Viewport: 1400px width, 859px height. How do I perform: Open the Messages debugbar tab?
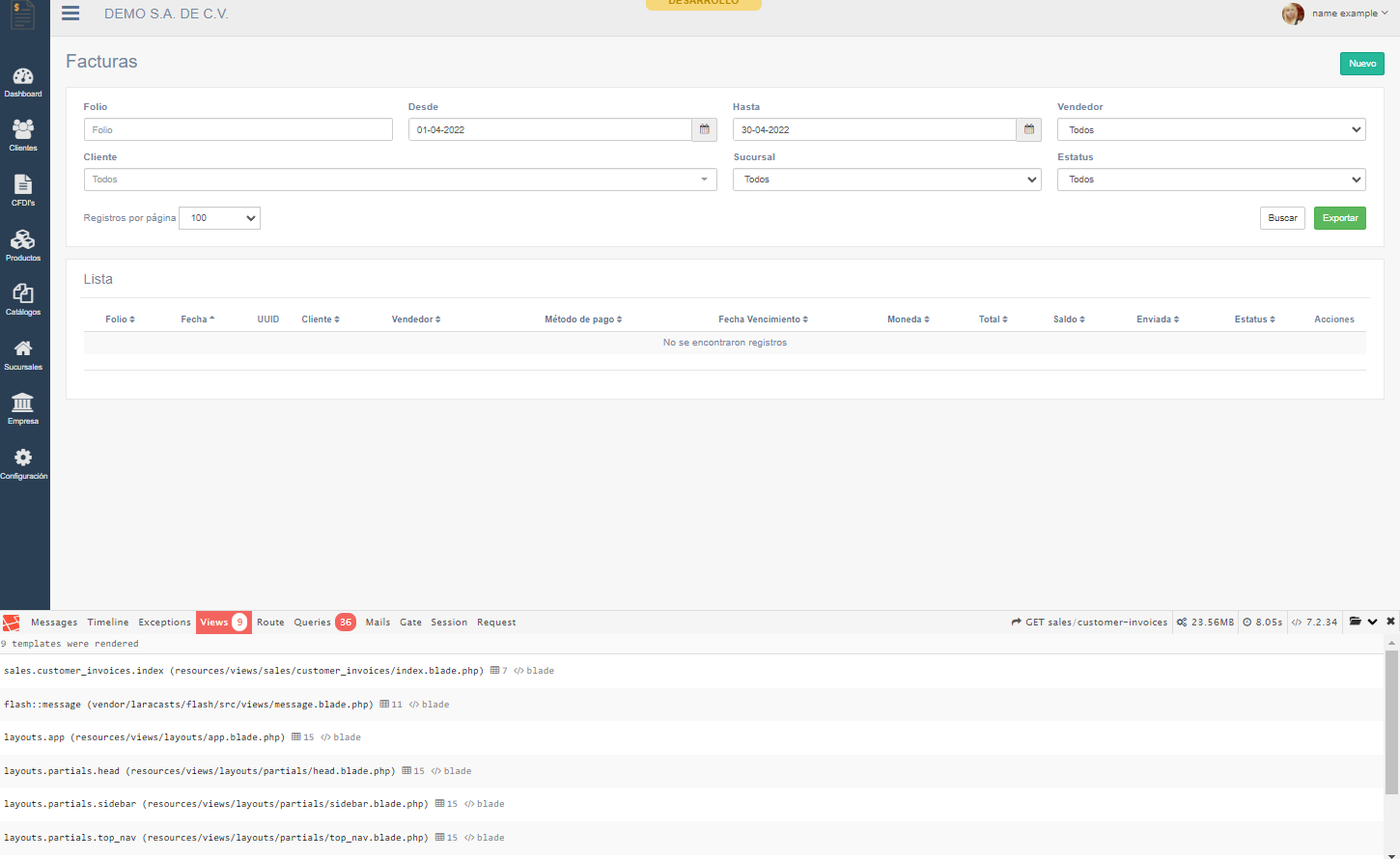click(x=54, y=623)
